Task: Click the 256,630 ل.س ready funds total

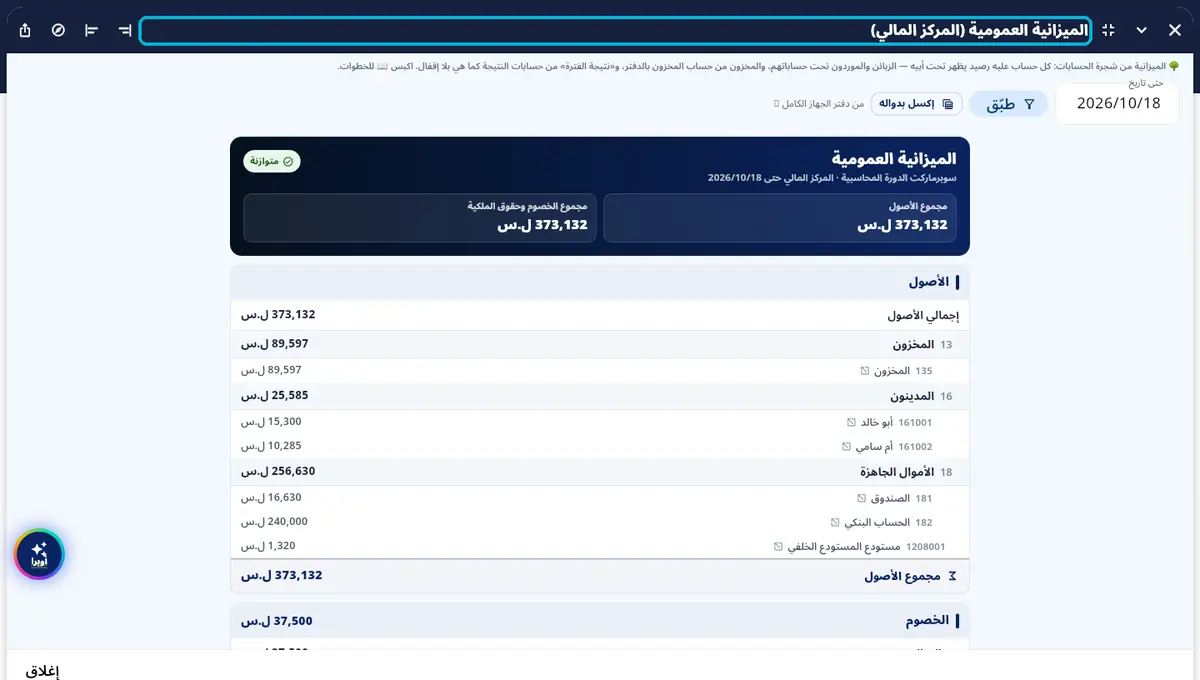Action: (278, 471)
